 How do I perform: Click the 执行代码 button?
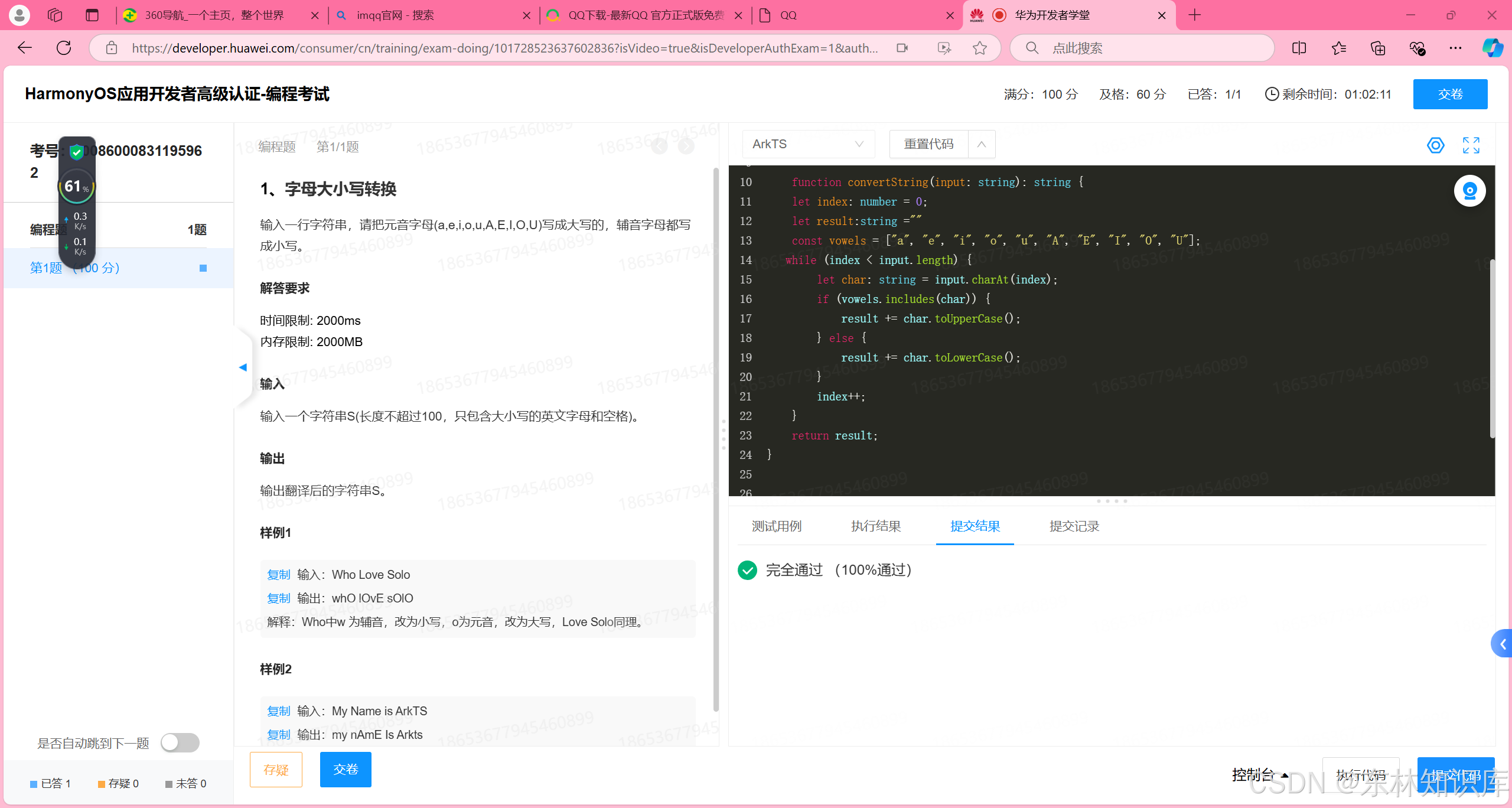click(x=1361, y=775)
